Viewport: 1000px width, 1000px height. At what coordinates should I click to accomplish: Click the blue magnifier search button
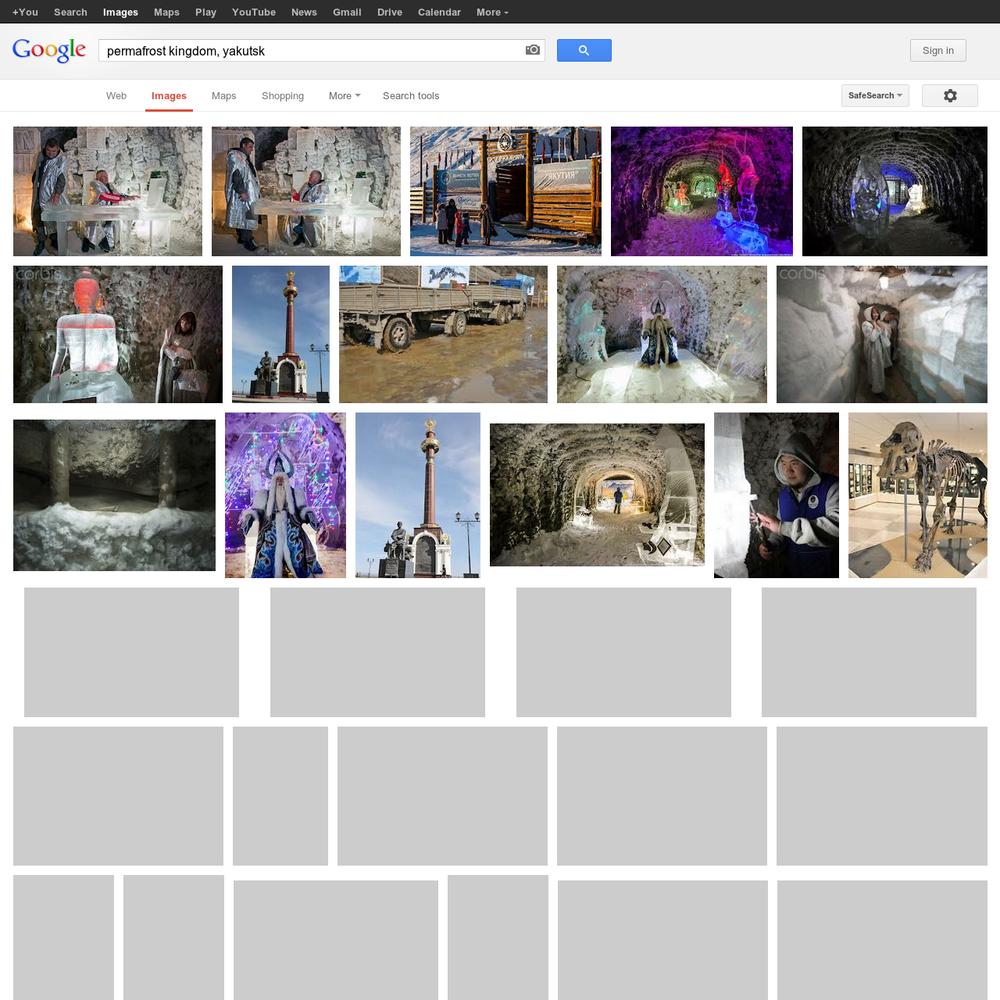click(584, 50)
